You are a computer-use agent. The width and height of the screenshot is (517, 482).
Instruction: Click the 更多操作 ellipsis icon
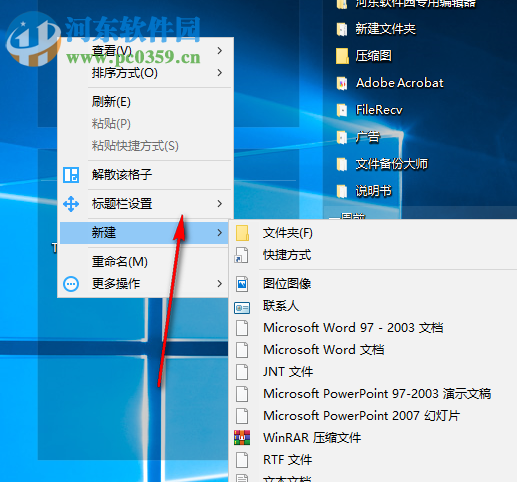pyautogui.click(x=71, y=284)
